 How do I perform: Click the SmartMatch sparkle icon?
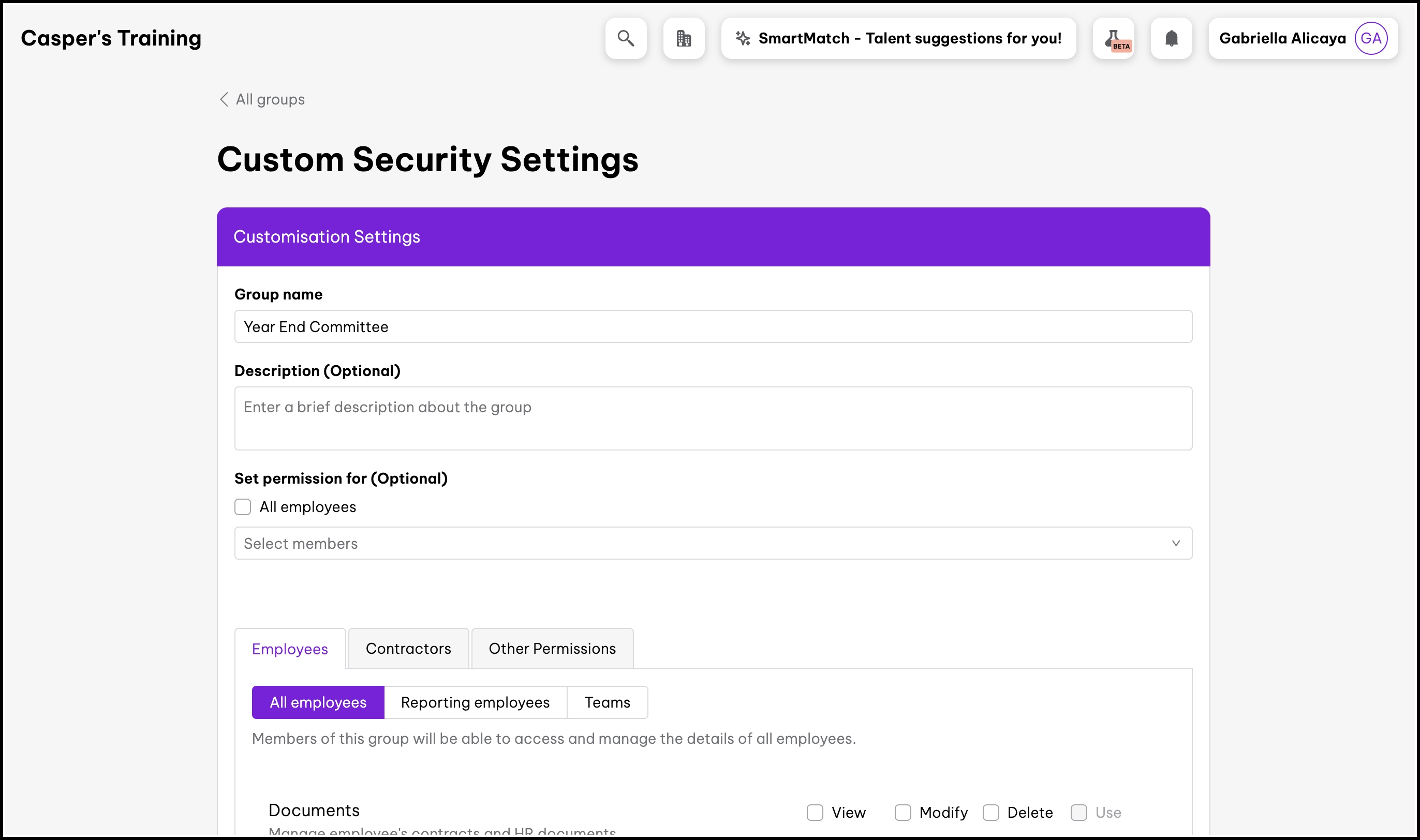[x=743, y=38]
